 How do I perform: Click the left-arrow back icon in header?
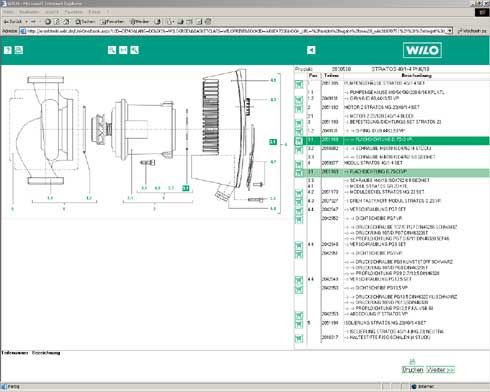[x=311, y=50]
